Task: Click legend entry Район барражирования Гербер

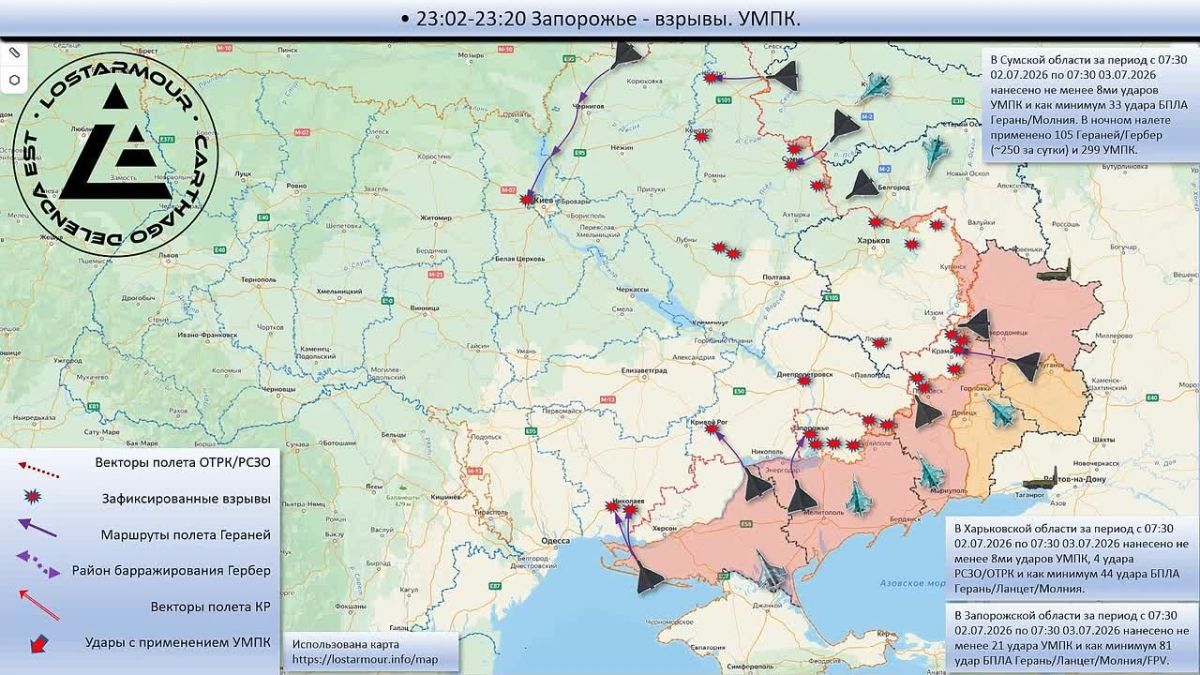Action: [x=171, y=571]
